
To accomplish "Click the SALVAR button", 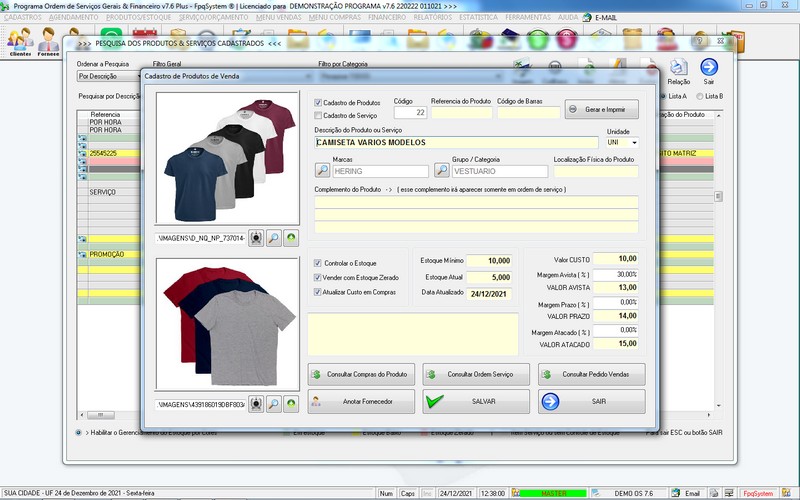I will 476,401.
